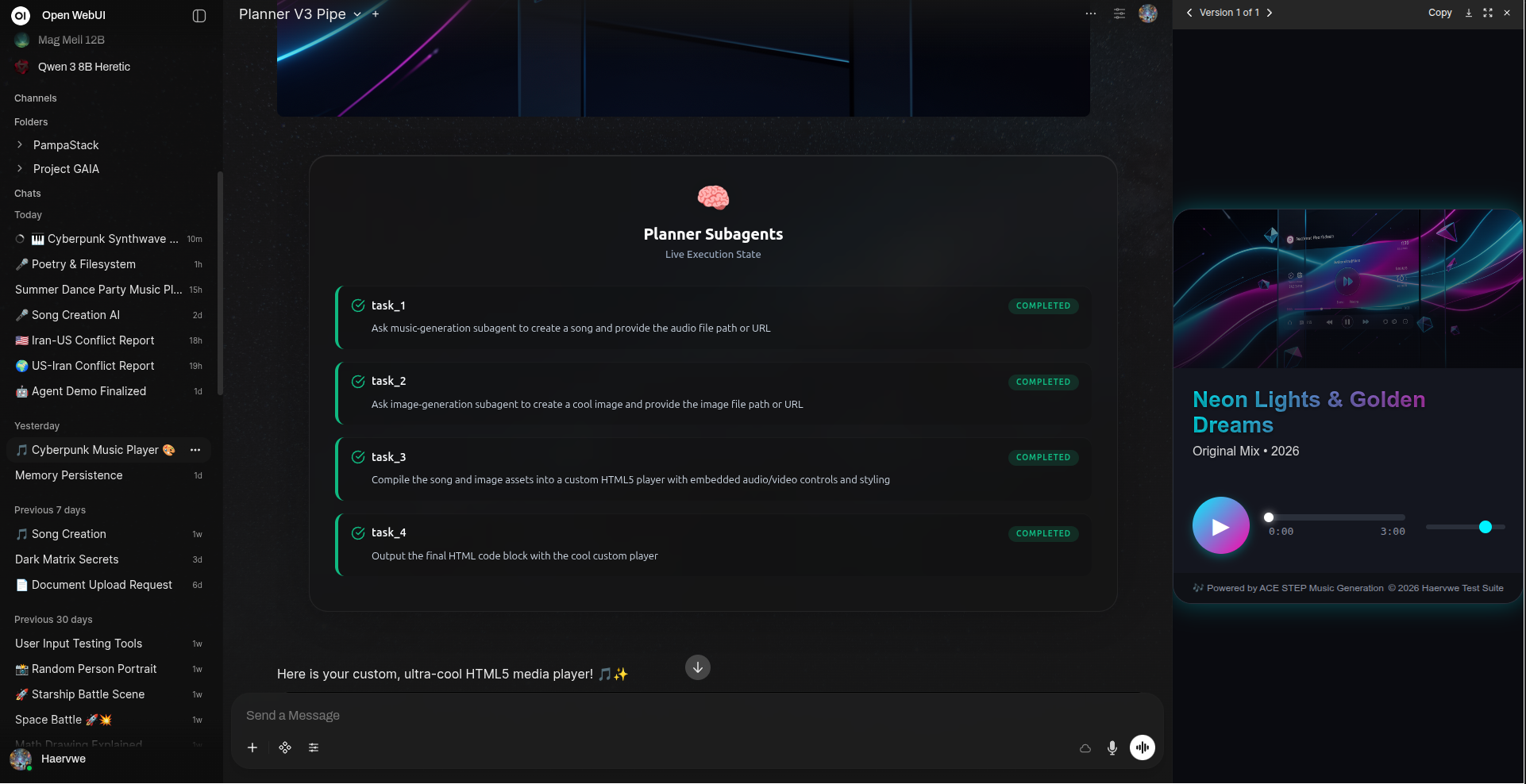Play the Neon Lights & Golden Dreams track
Image resolution: width=1526 pixels, height=784 pixels.
point(1220,525)
